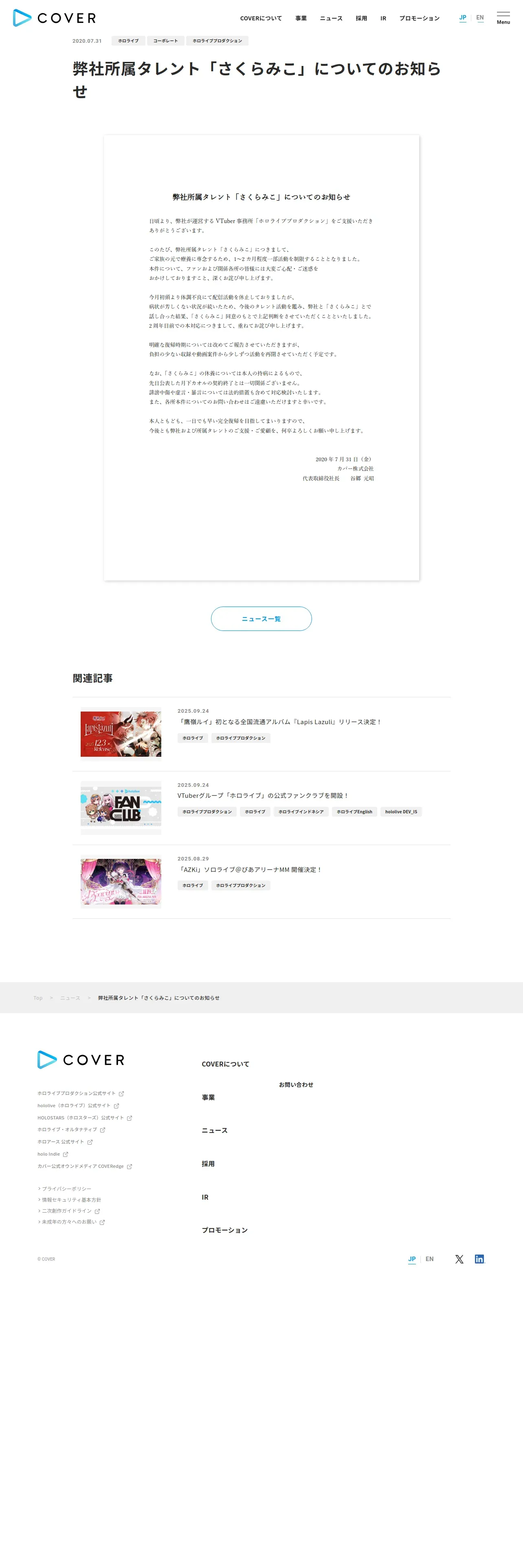Open footer IR section

(x=205, y=1197)
